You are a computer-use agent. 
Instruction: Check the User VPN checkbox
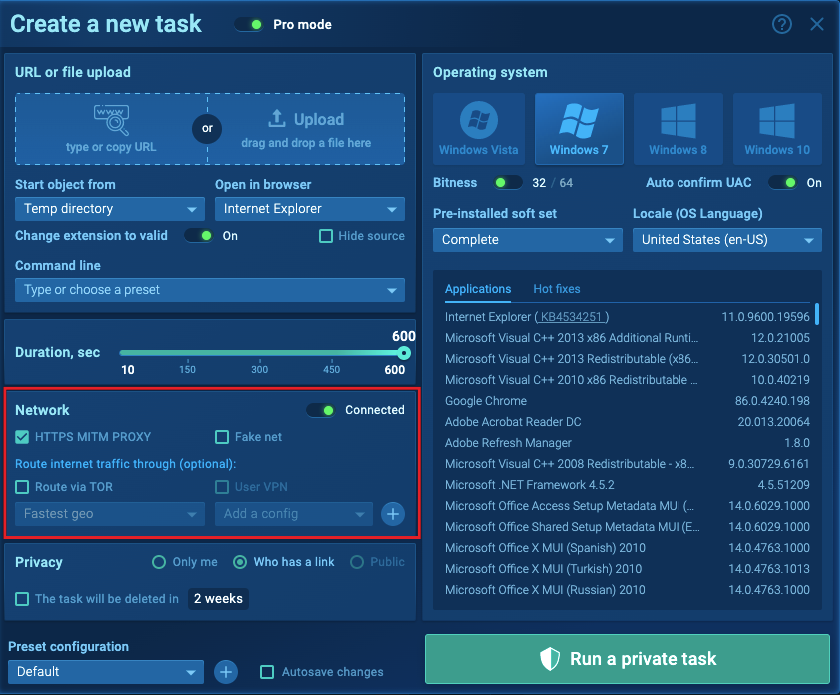[x=222, y=487]
